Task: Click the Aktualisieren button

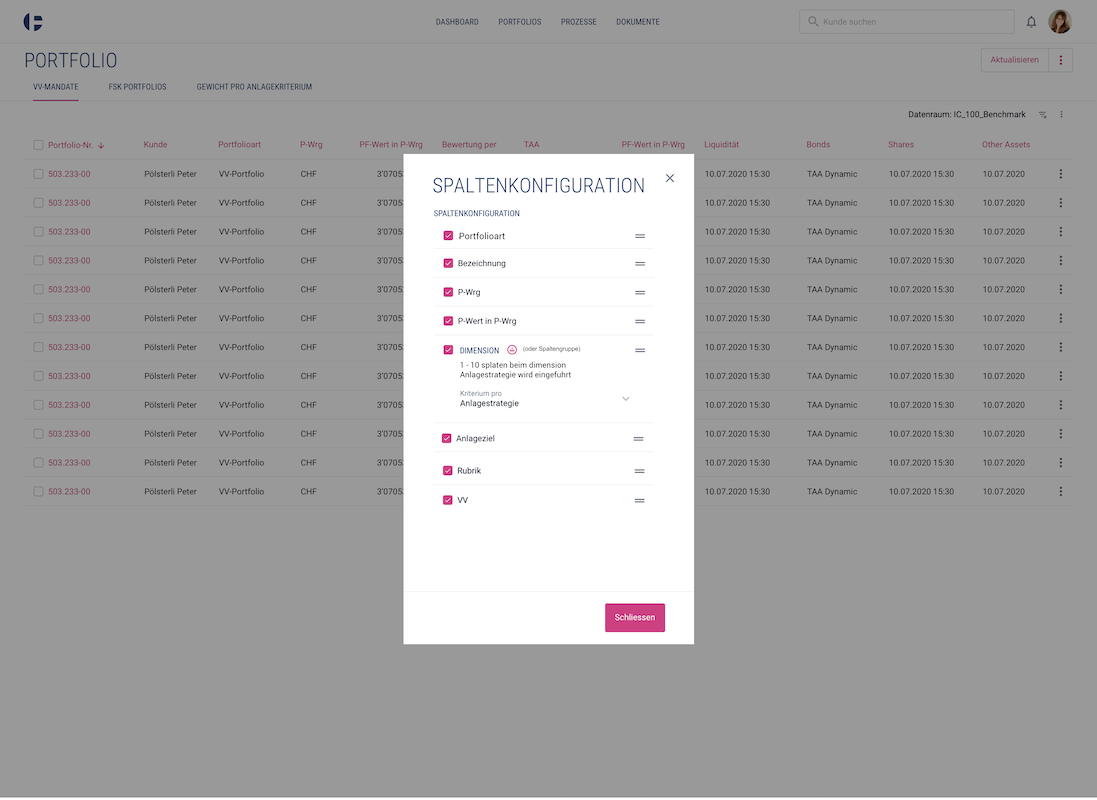Action: tap(1014, 60)
